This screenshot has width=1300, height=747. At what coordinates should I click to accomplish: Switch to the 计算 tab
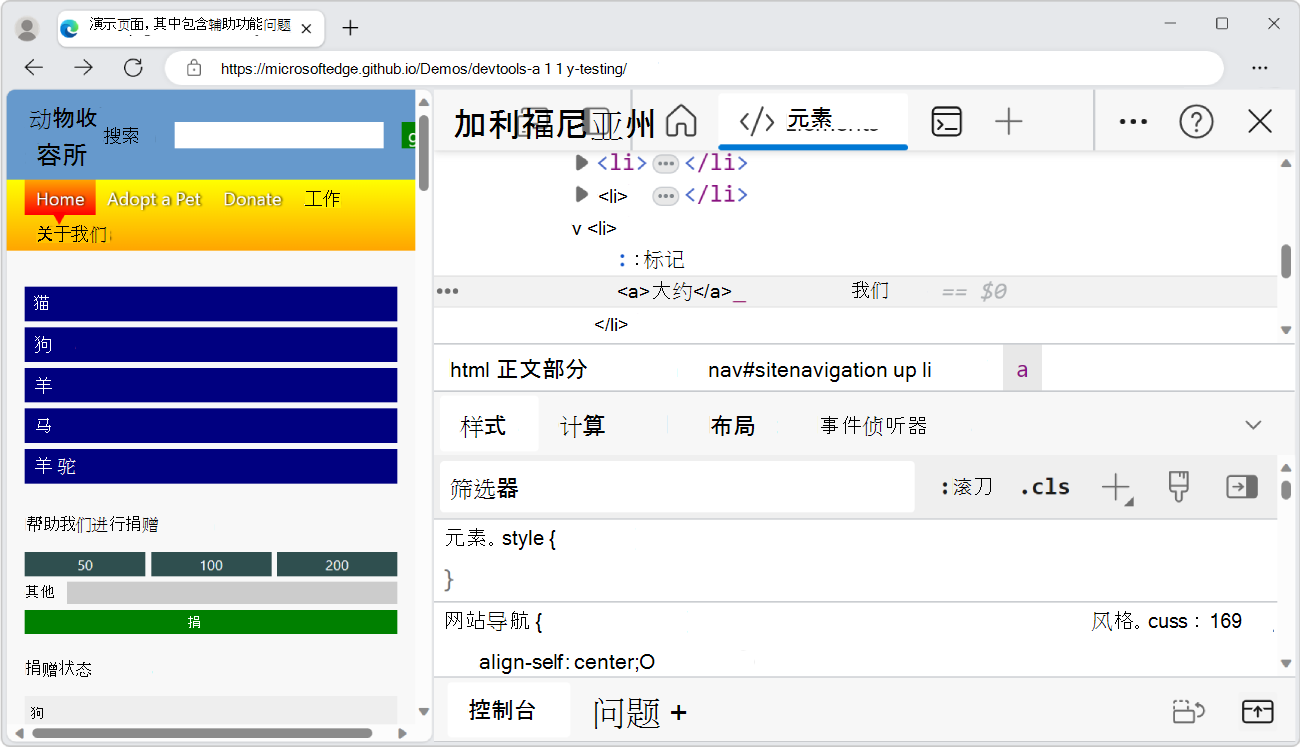pyautogui.click(x=583, y=424)
